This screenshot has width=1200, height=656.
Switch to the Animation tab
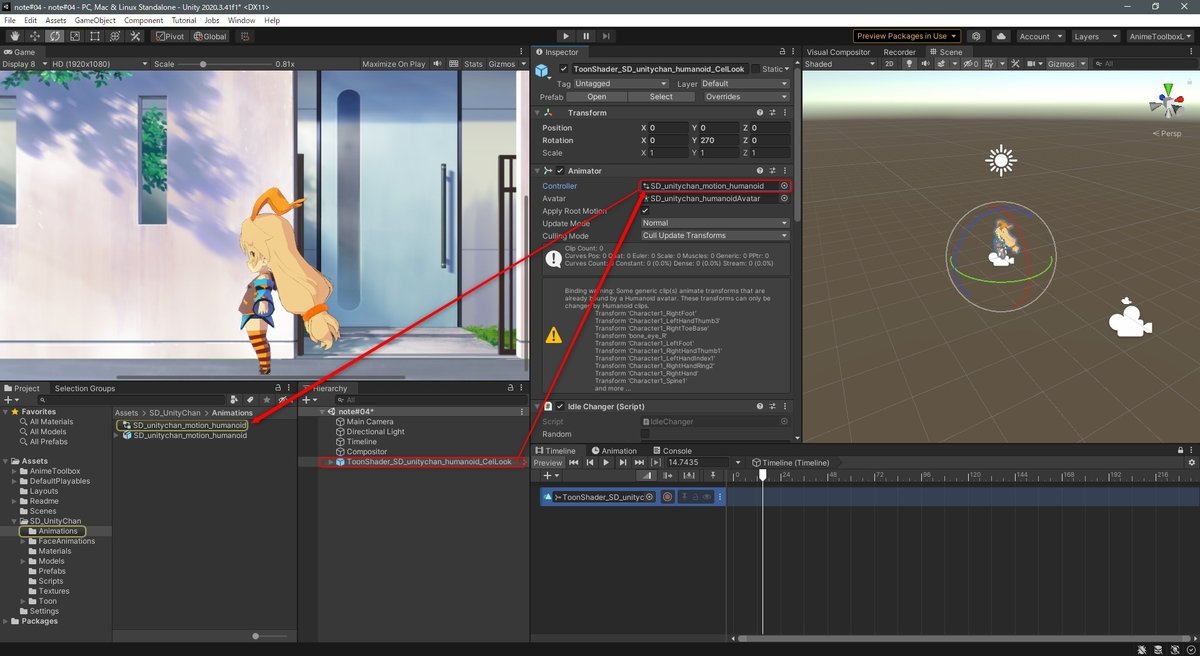614,451
